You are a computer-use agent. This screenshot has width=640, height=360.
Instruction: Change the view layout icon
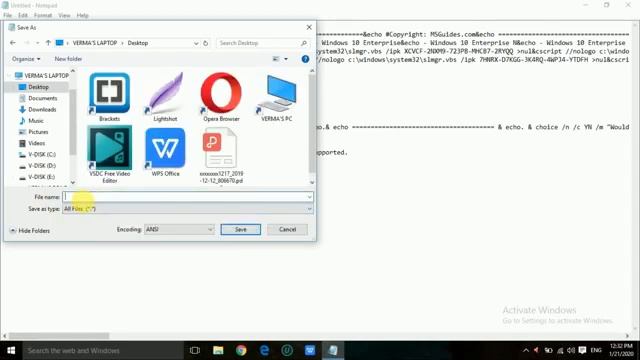[x=276, y=59]
